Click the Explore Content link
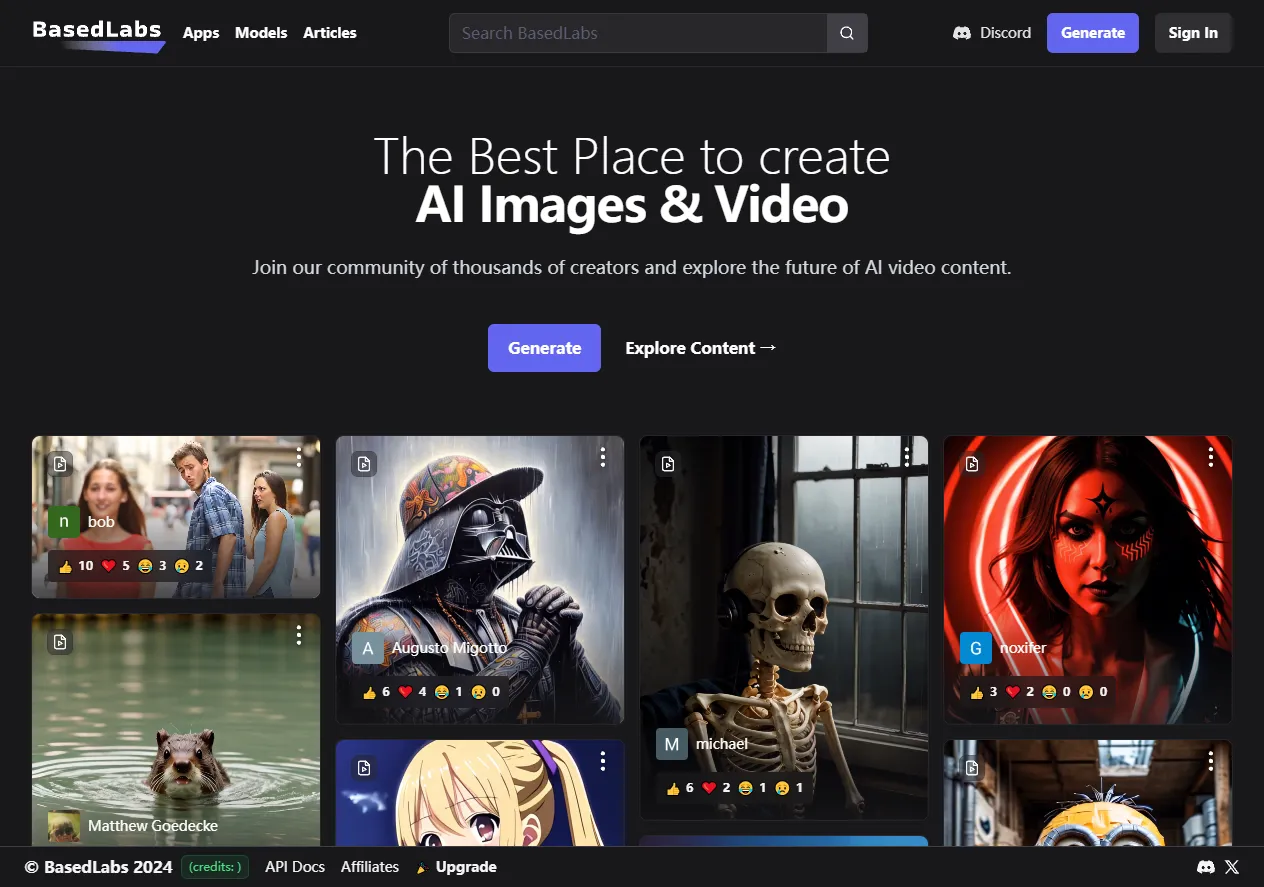Image resolution: width=1264 pixels, height=887 pixels. coord(700,348)
